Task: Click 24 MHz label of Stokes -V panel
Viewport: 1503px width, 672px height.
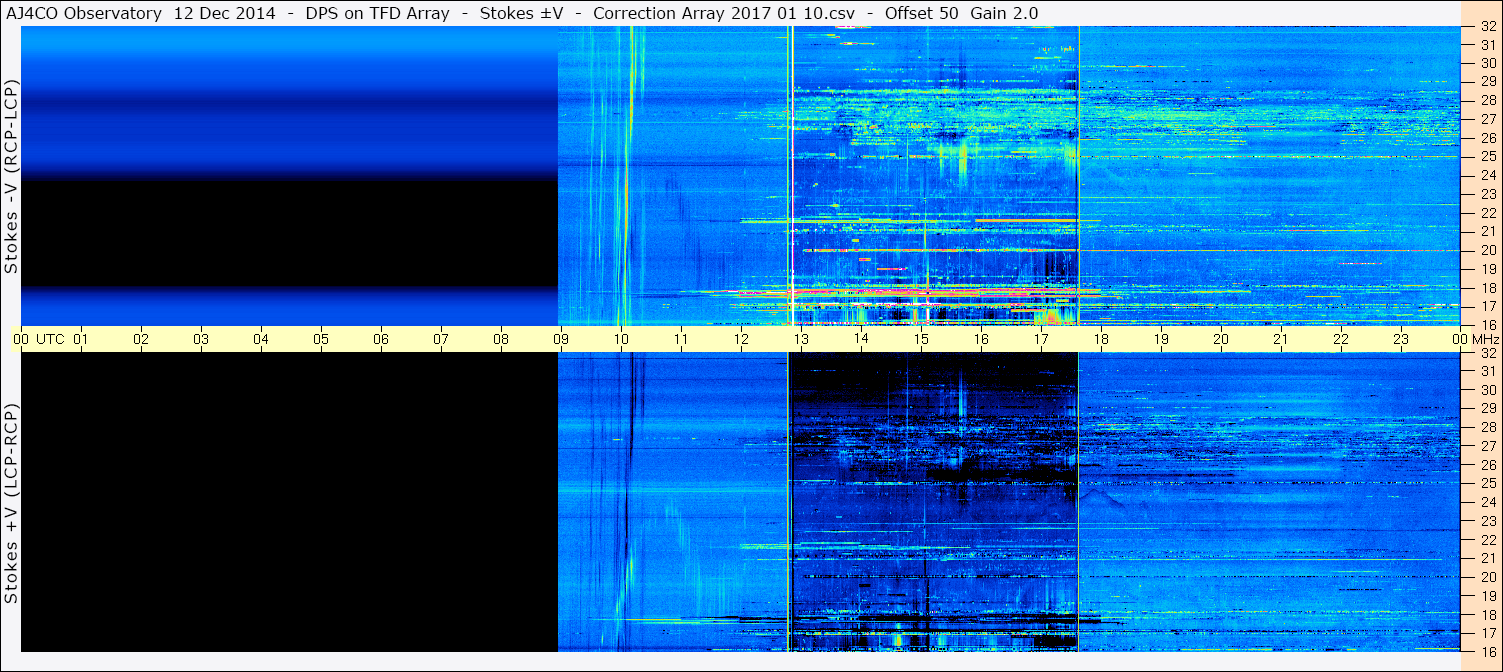Action: (x=1488, y=175)
